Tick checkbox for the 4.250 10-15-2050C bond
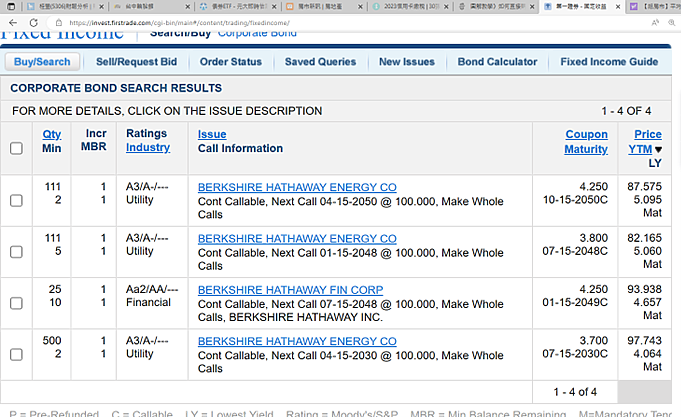 [16, 200]
